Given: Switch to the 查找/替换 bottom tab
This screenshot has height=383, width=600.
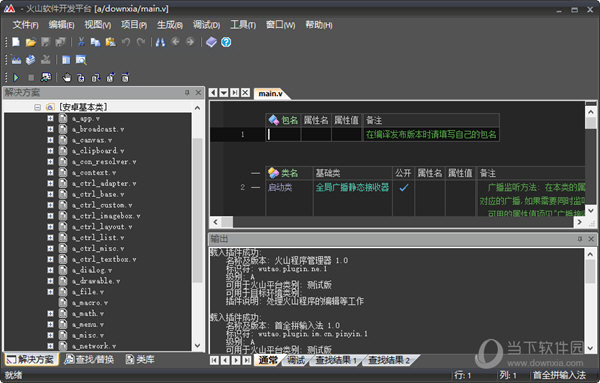Looking at the screenshot, I should coord(89,359).
